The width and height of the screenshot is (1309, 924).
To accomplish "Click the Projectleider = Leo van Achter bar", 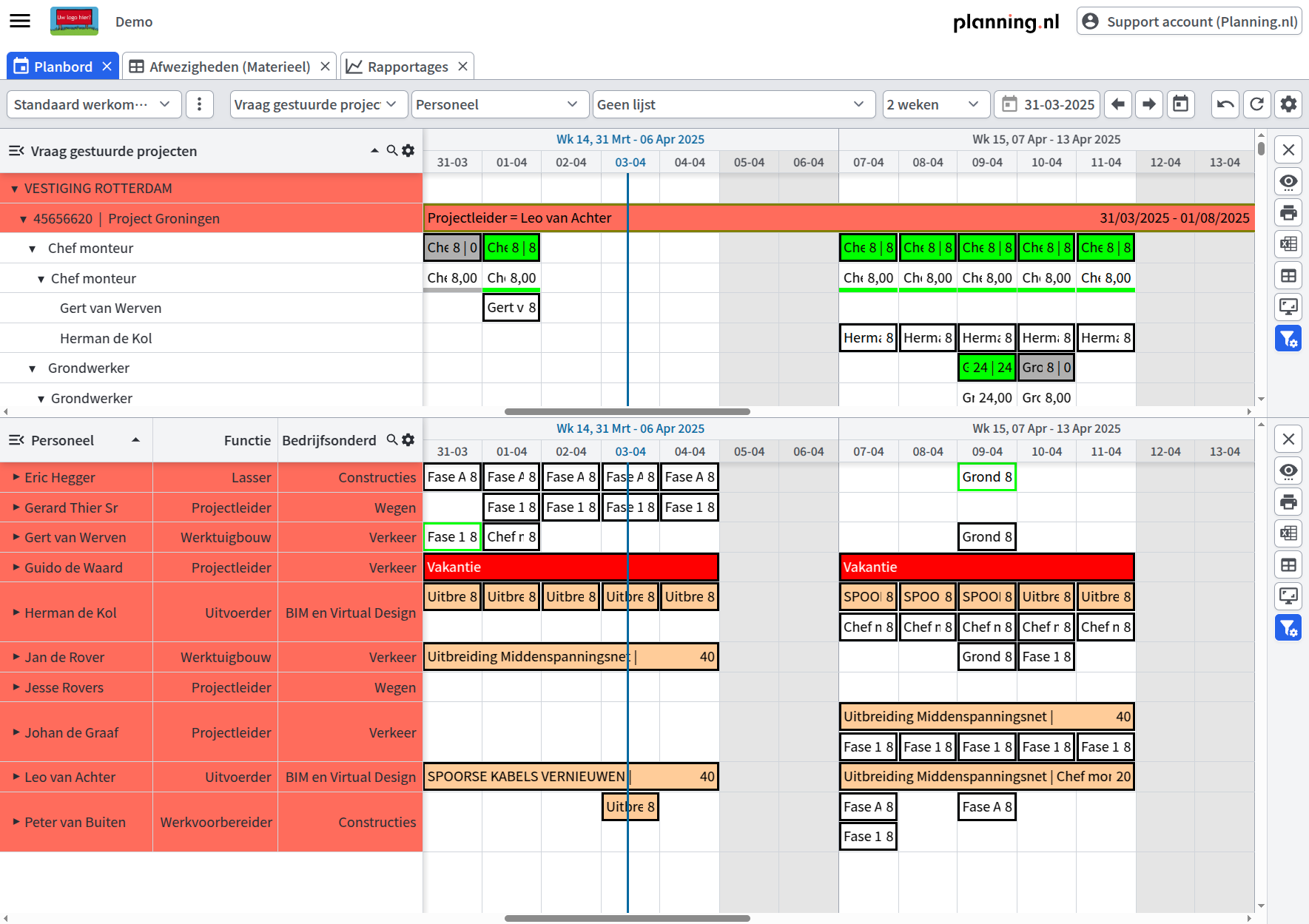I will (838, 218).
